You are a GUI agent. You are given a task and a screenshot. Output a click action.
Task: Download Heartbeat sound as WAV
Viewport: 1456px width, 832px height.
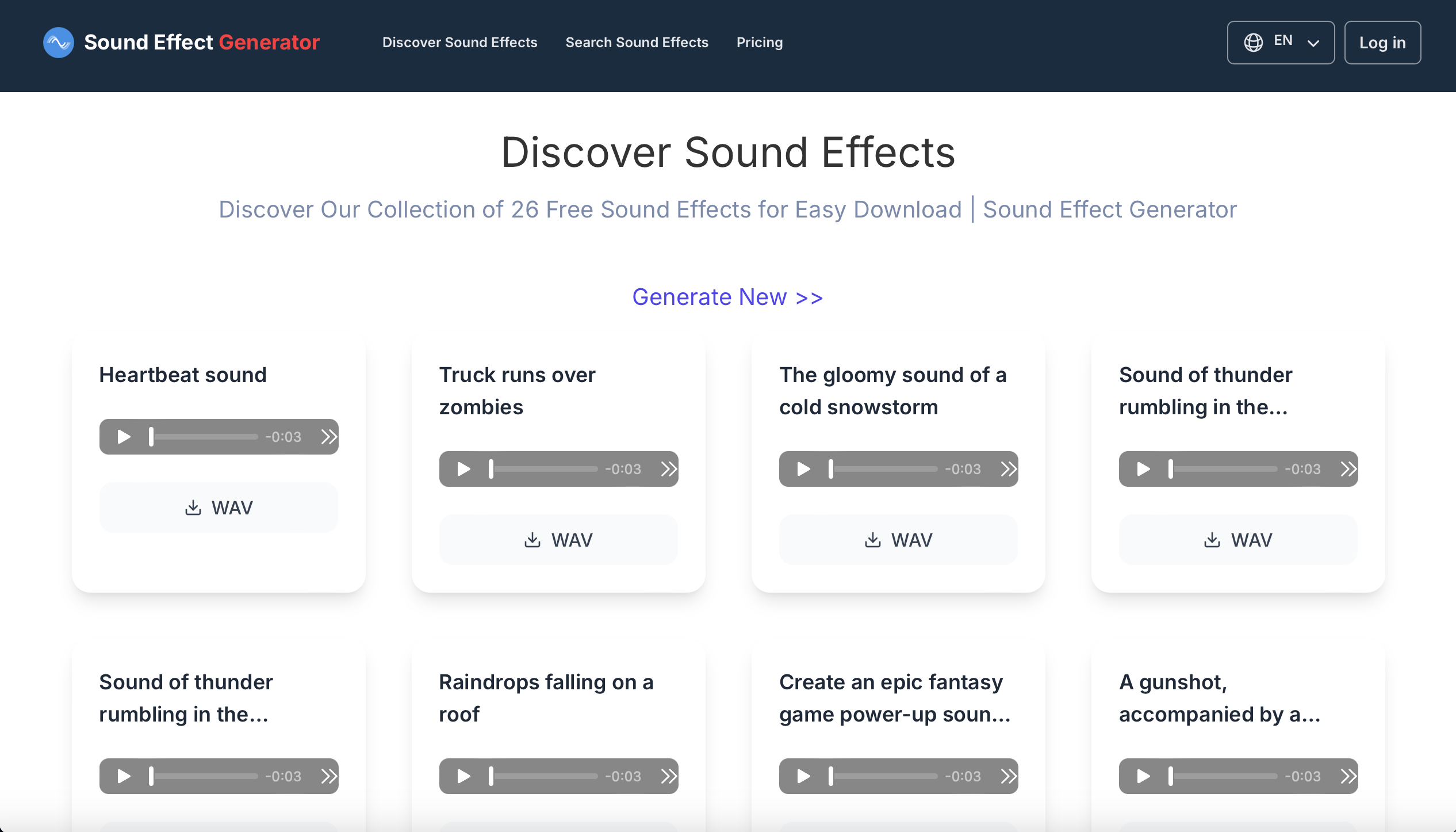click(219, 507)
